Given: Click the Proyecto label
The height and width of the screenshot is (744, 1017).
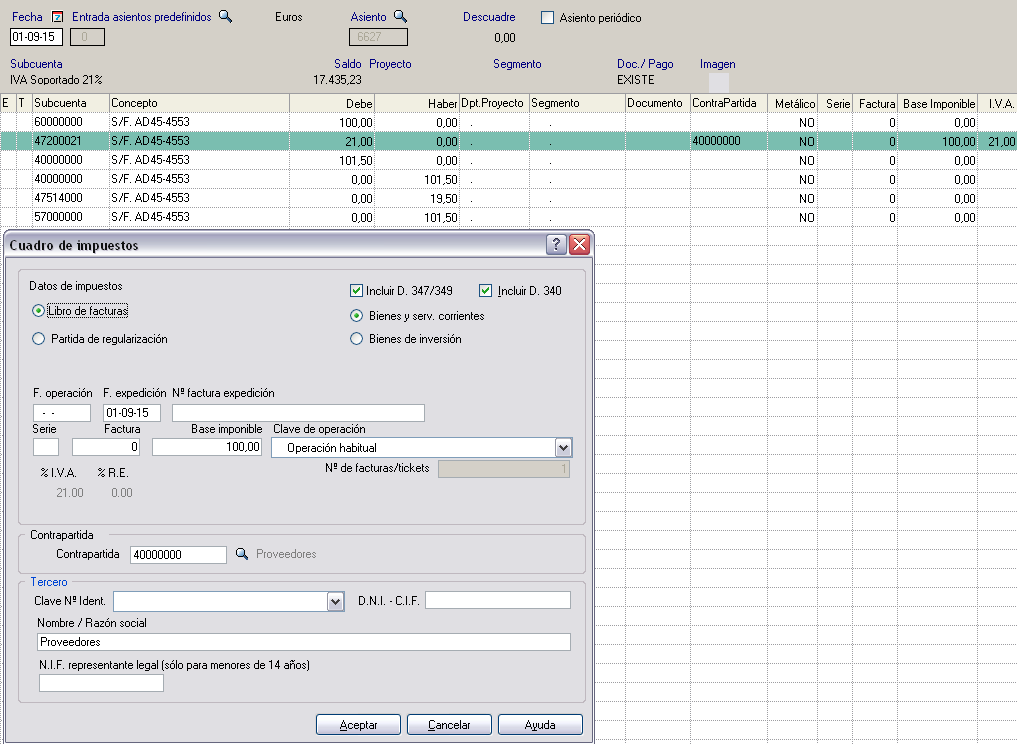Looking at the screenshot, I should [x=390, y=64].
